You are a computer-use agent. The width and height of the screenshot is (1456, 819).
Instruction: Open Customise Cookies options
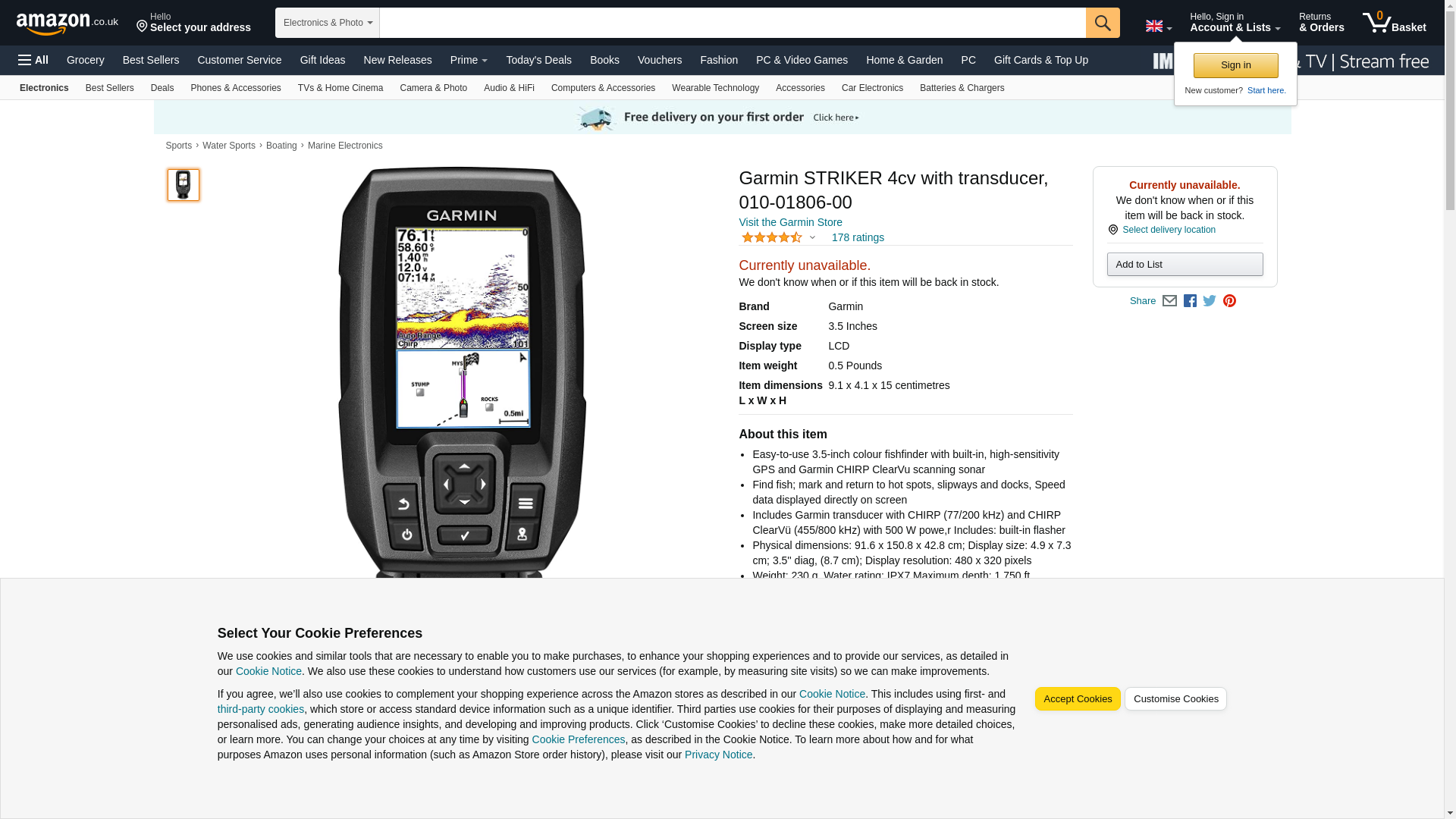[x=1175, y=699]
